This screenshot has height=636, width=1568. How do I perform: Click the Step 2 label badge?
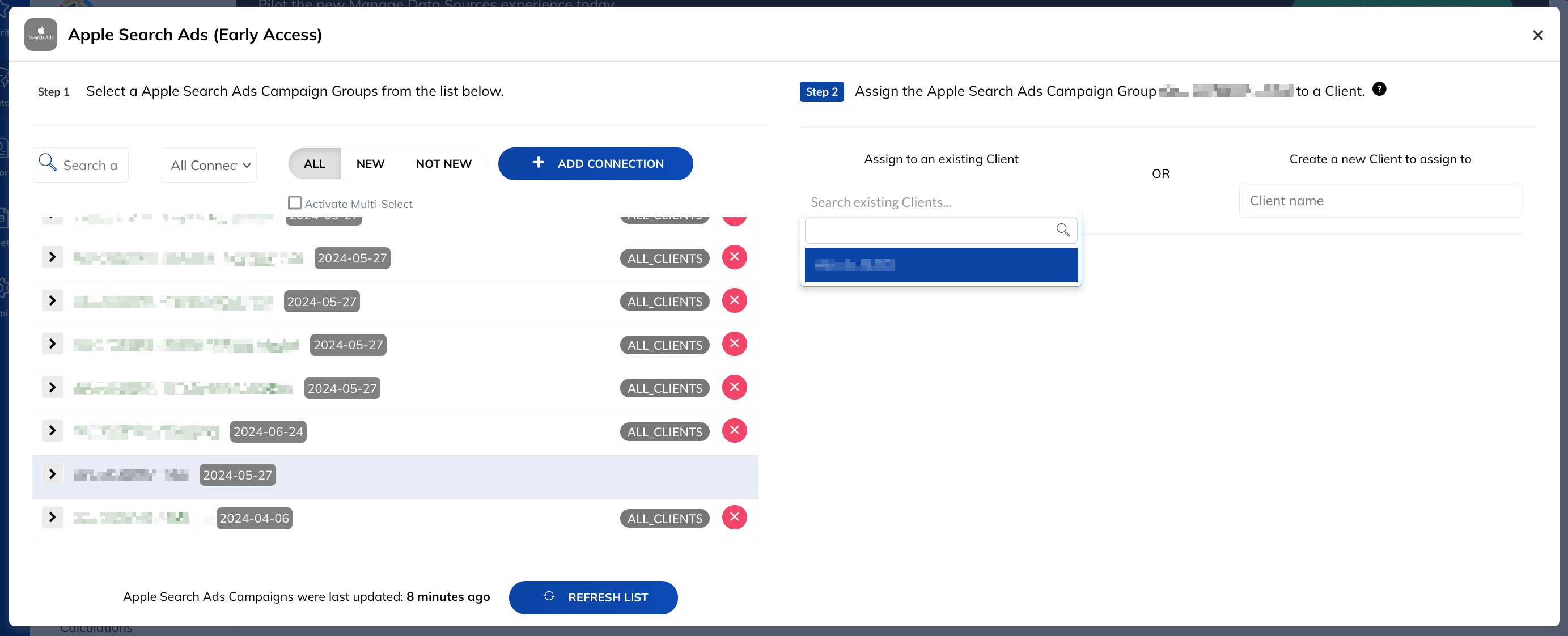[x=821, y=92]
